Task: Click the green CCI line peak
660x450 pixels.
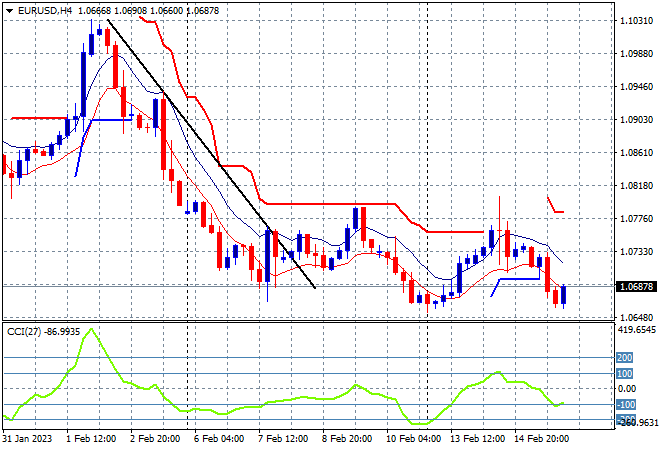Action: 91,329
